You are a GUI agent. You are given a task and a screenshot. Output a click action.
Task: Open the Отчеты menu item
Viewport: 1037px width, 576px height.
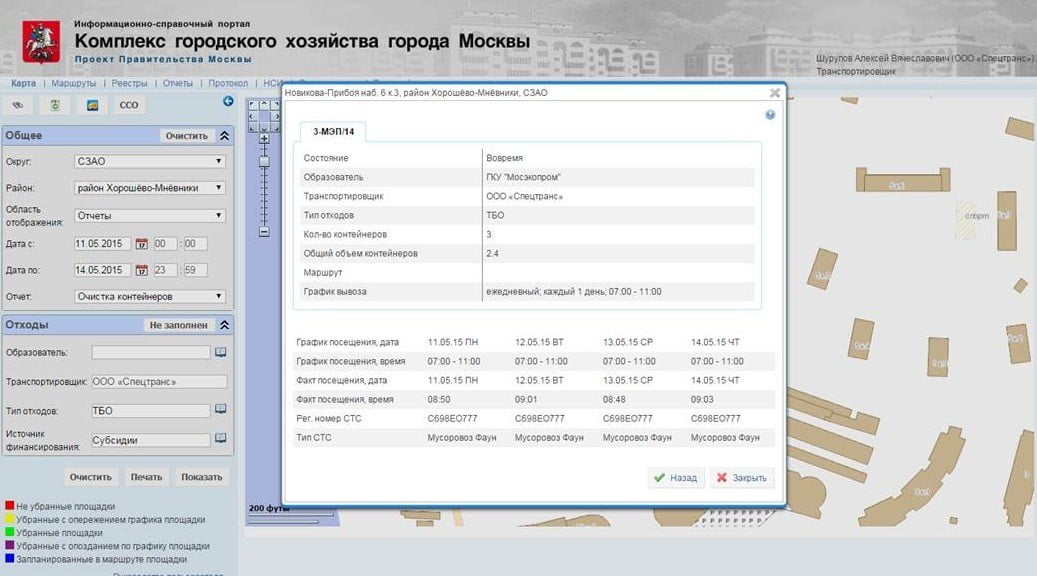pos(178,83)
